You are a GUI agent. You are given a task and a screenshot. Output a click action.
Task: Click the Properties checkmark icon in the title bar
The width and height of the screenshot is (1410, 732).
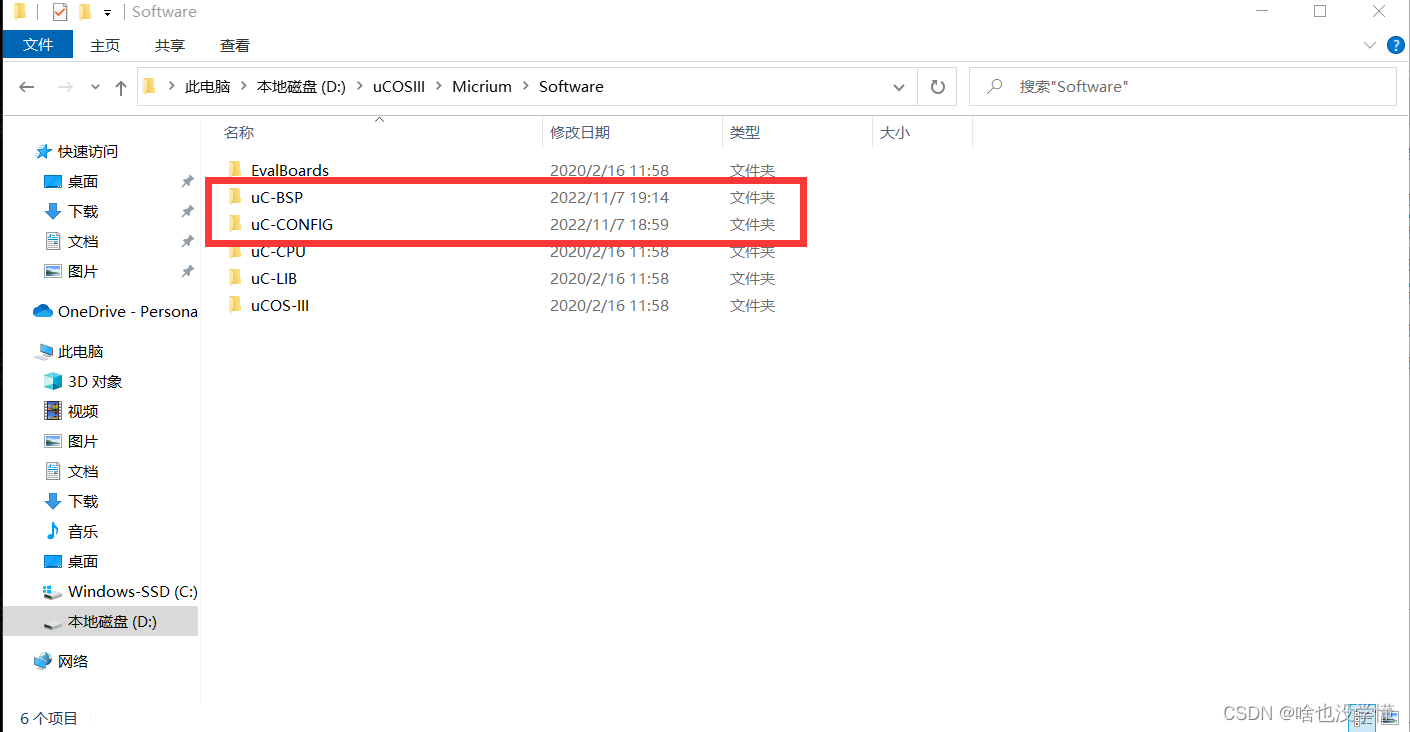59,12
